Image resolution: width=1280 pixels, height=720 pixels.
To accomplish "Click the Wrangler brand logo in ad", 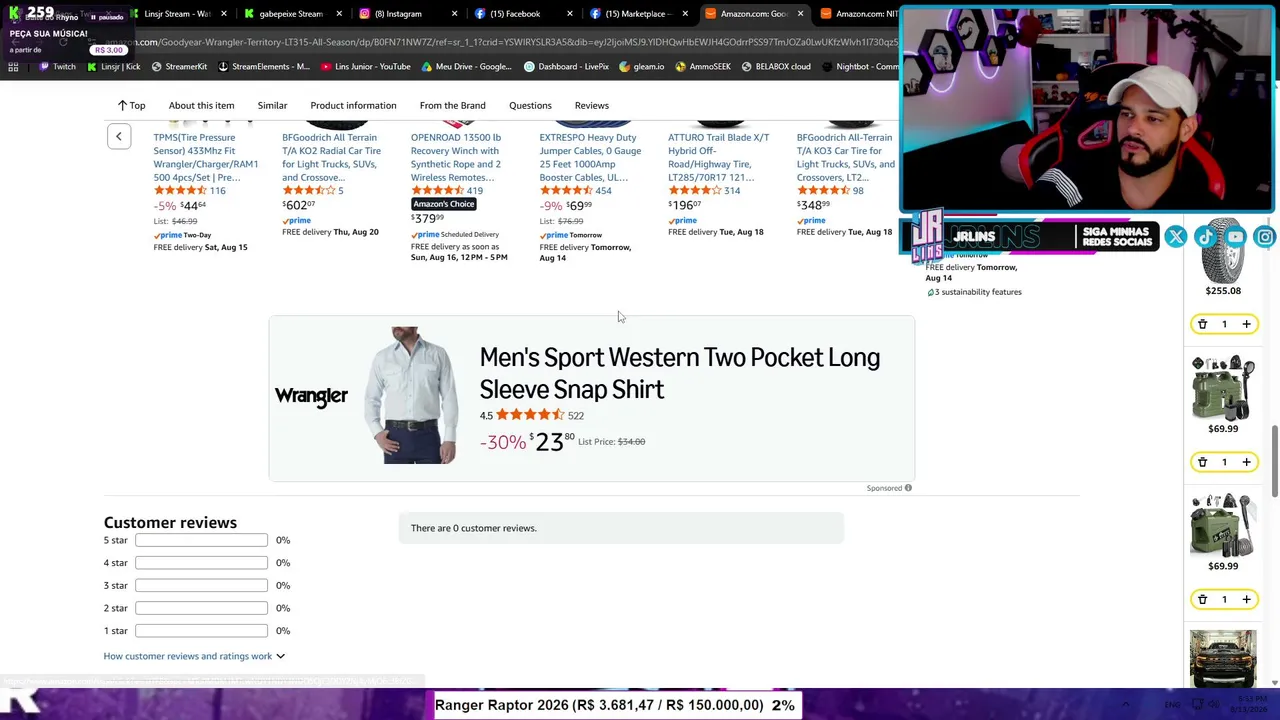I will [x=311, y=396].
